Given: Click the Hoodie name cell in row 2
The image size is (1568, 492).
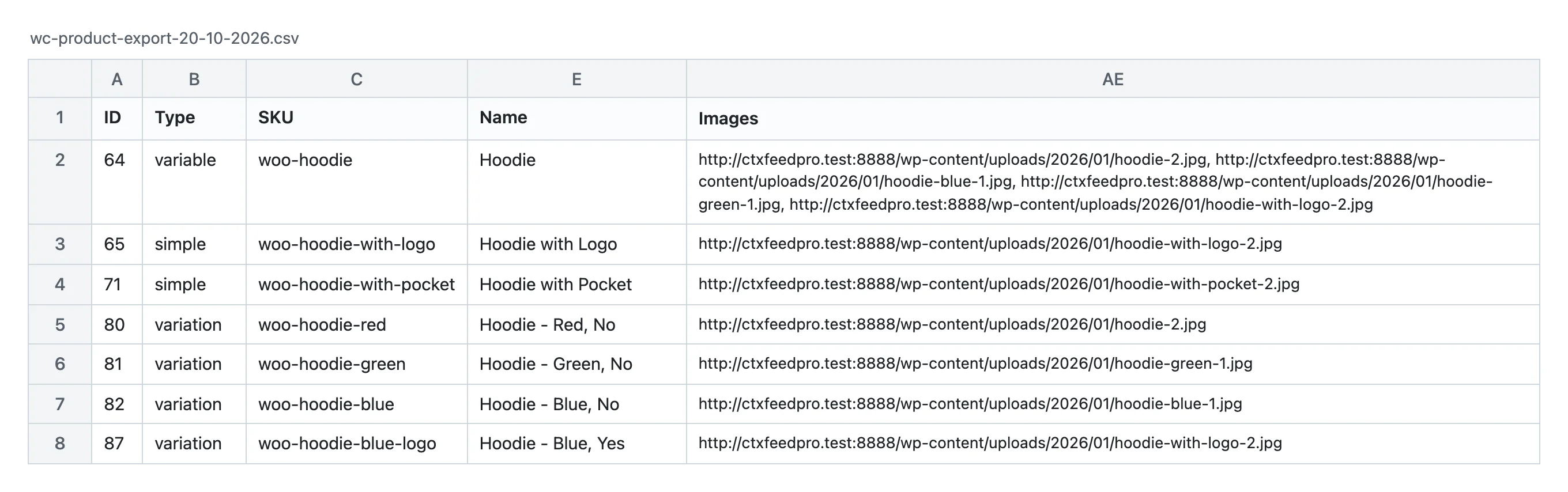Looking at the screenshot, I should click(576, 182).
